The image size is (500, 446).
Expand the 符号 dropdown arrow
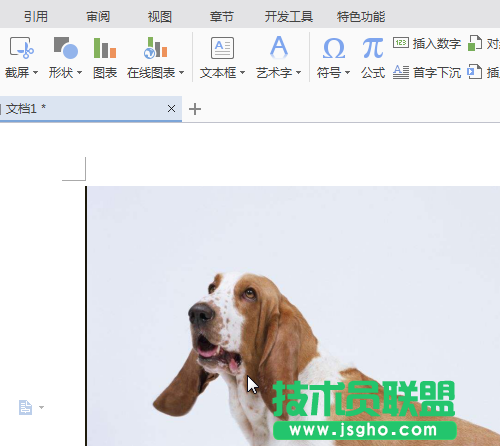click(347, 72)
